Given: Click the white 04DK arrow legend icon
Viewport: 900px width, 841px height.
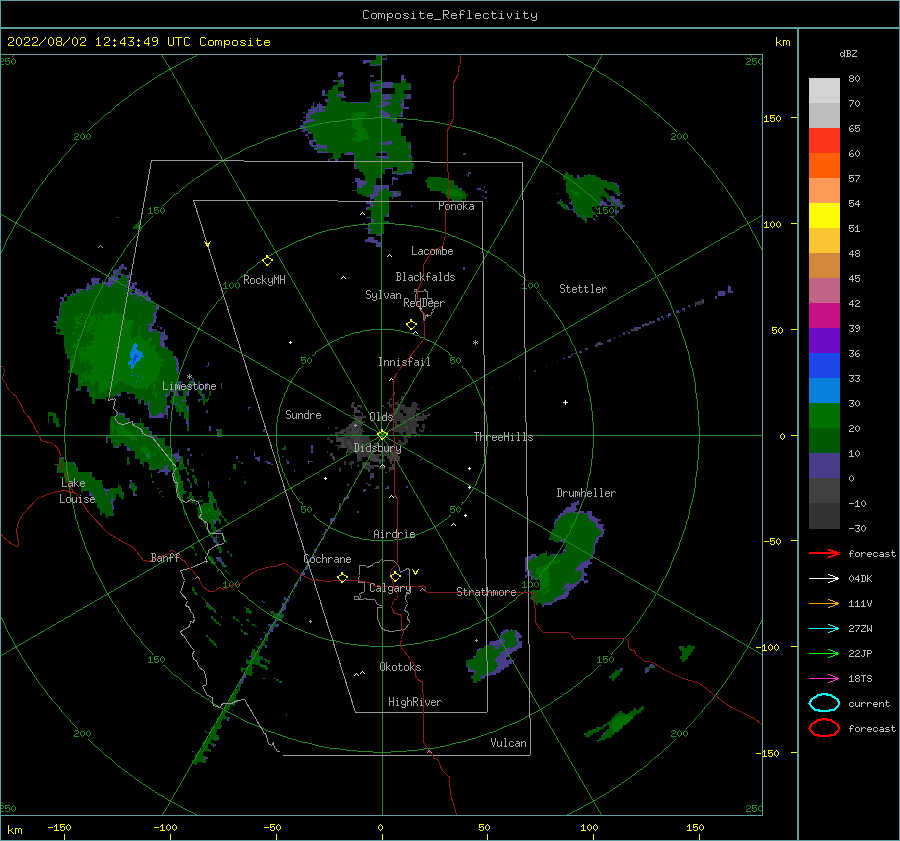Looking at the screenshot, I should tap(824, 578).
